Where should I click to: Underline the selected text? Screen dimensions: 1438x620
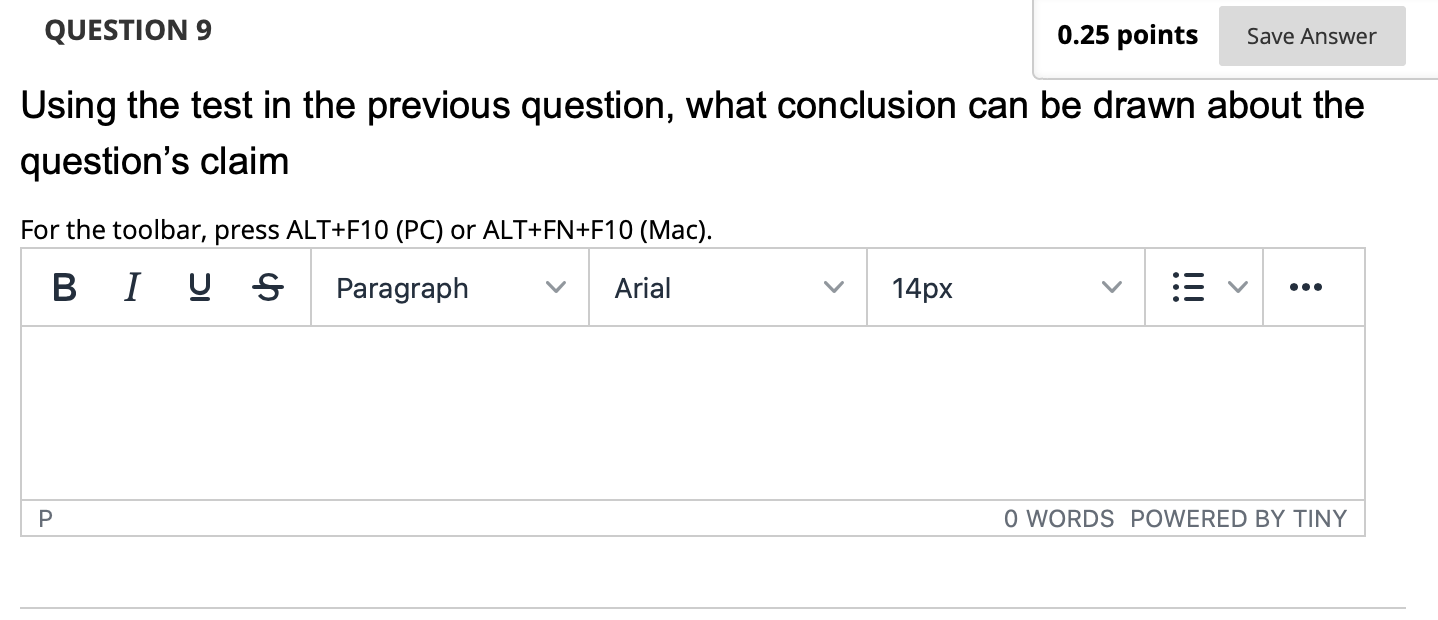coord(199,288)
